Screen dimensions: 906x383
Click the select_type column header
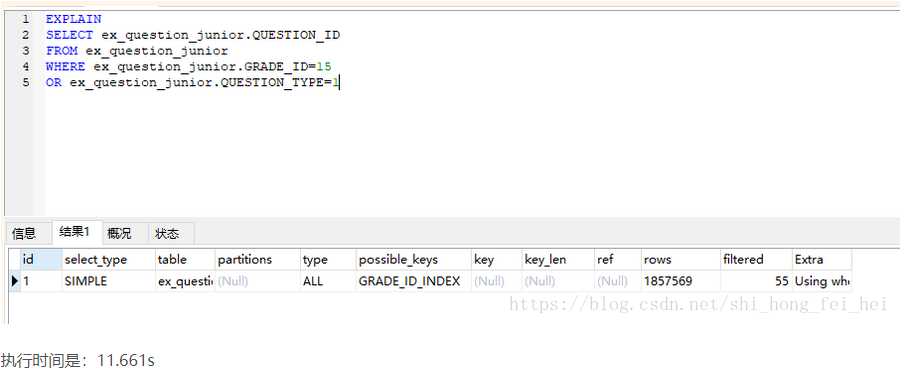pyautogui.click(x=109, y=260)
